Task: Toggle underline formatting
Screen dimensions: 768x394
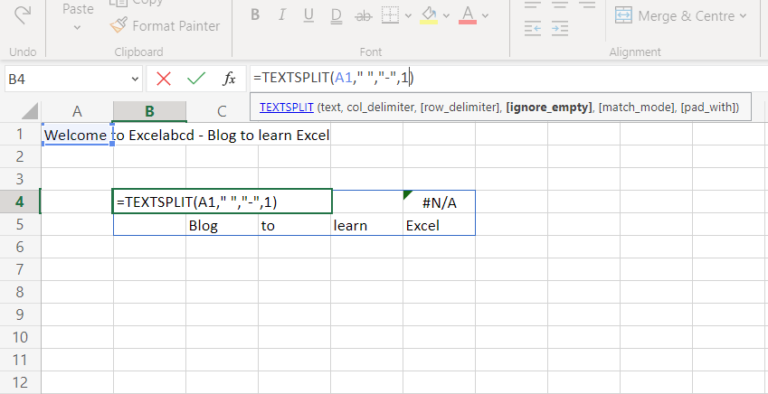Action: coord(309,15)
